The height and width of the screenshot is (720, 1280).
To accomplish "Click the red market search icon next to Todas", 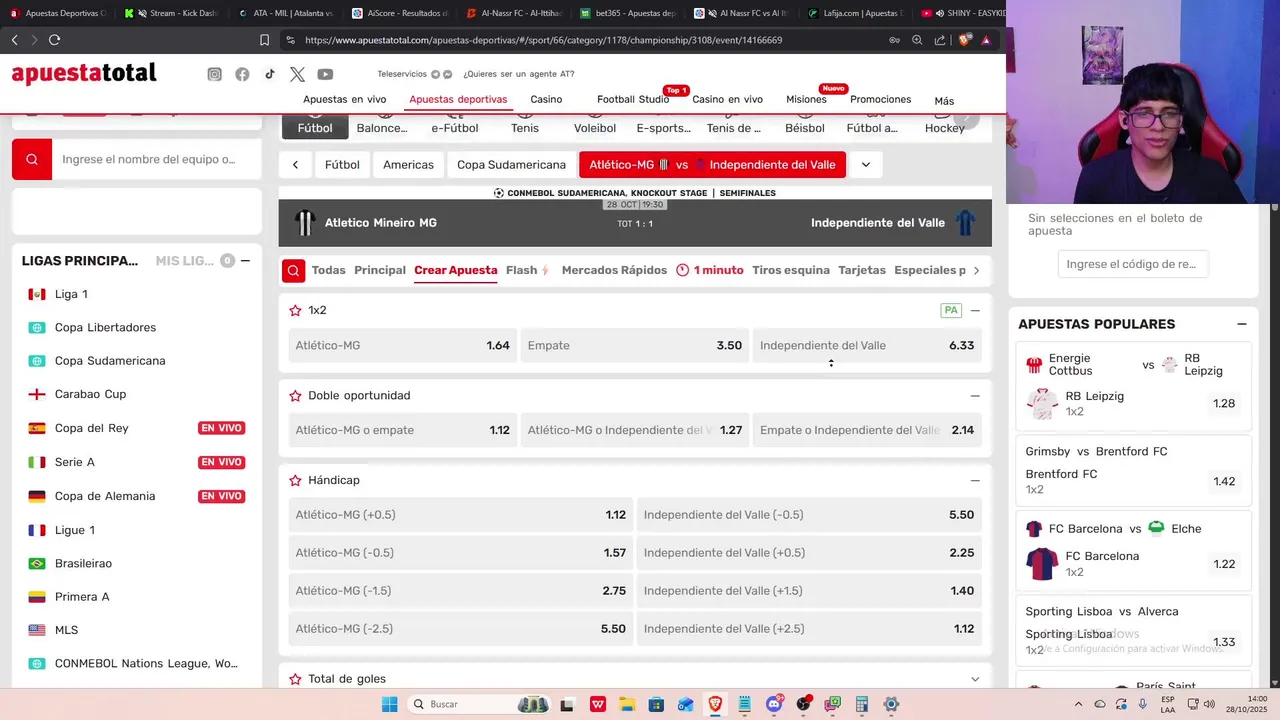I will tap(293, 270).
